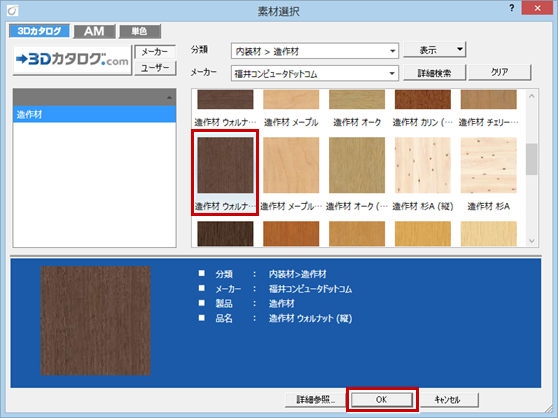Click the 詳細検索 button
The height and width of the screenshot is (418, 558).
(x=434, y=73)
